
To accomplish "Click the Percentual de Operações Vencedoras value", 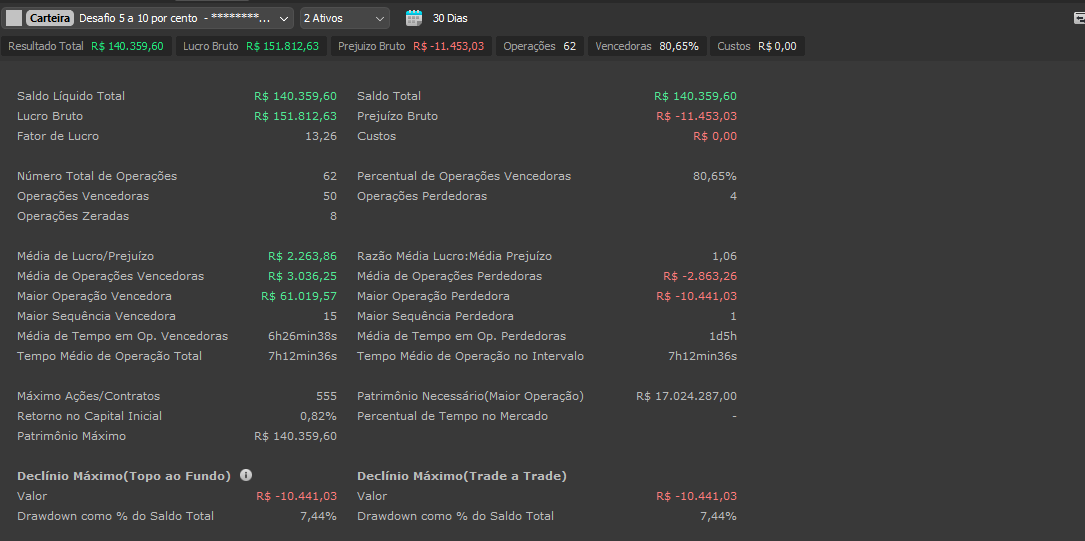I will [715, 176].
